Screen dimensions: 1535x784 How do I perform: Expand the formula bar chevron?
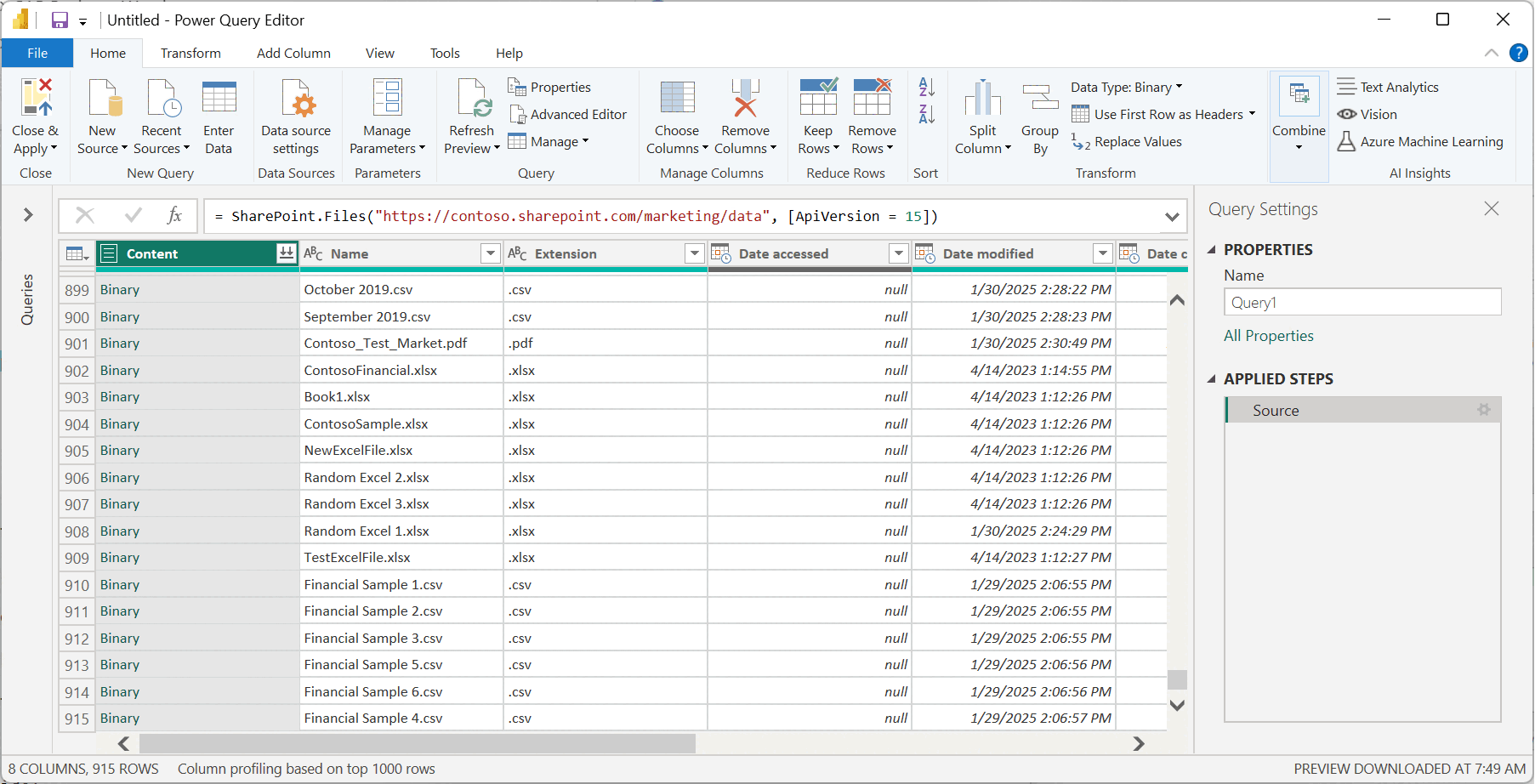click(1172, 217)
